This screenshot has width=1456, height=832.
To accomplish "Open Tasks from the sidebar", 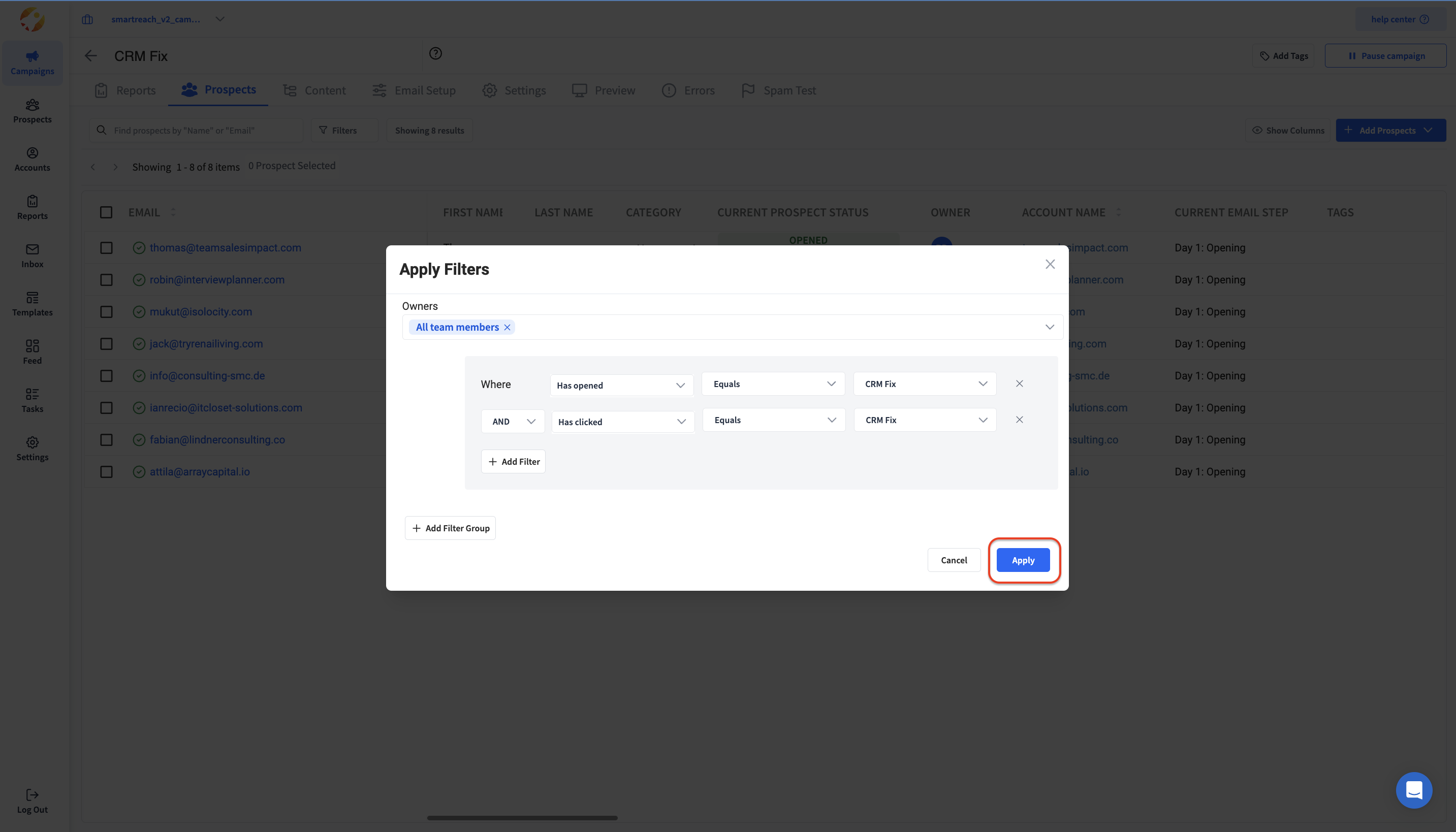I will (x=32, y=400).
